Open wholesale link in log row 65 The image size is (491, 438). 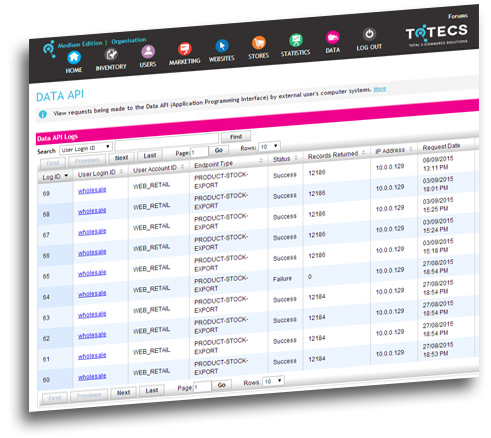92,273
